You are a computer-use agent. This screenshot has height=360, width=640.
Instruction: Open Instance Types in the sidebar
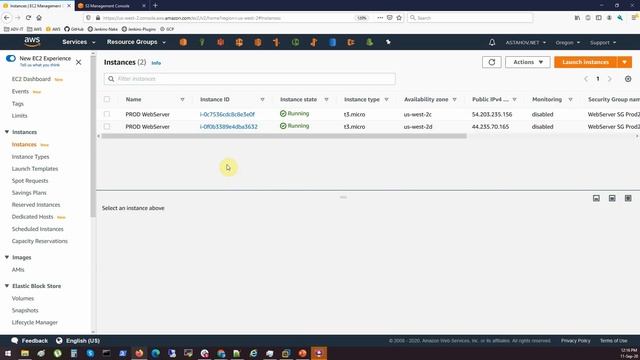click(x=30, y=156)
